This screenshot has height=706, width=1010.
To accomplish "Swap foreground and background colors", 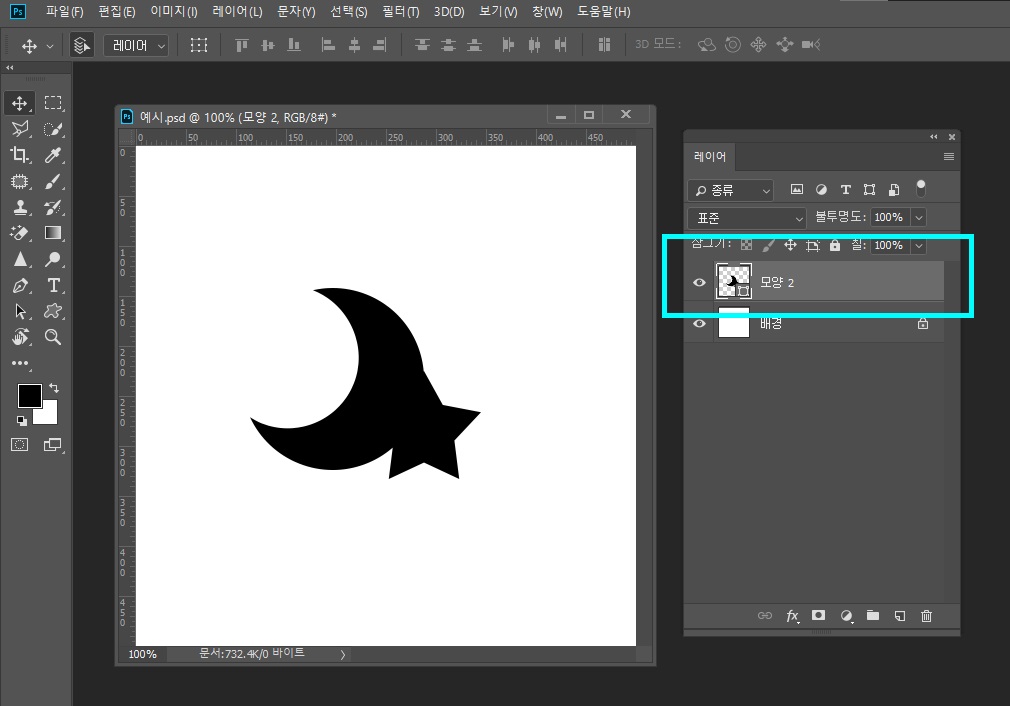I will [x=54, y=388].
